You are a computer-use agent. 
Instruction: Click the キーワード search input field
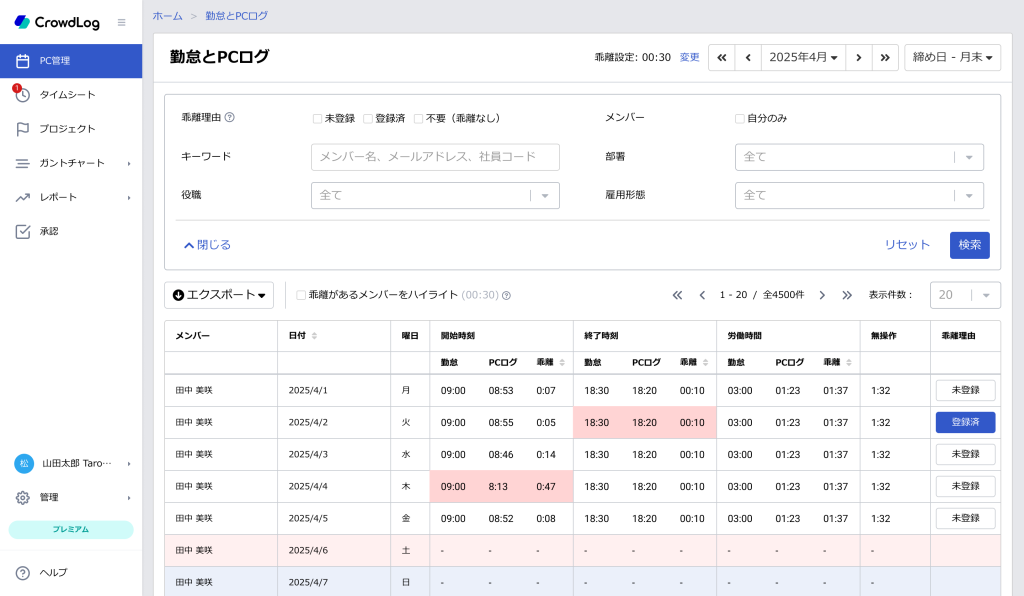point(435,157)
